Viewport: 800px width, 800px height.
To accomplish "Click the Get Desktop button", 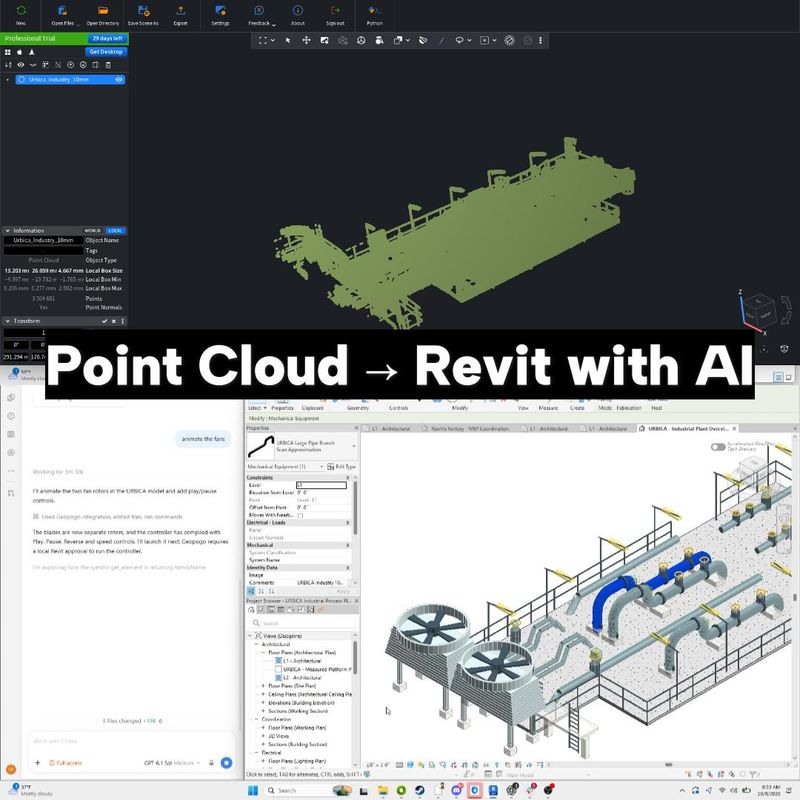I will point(106,52).
